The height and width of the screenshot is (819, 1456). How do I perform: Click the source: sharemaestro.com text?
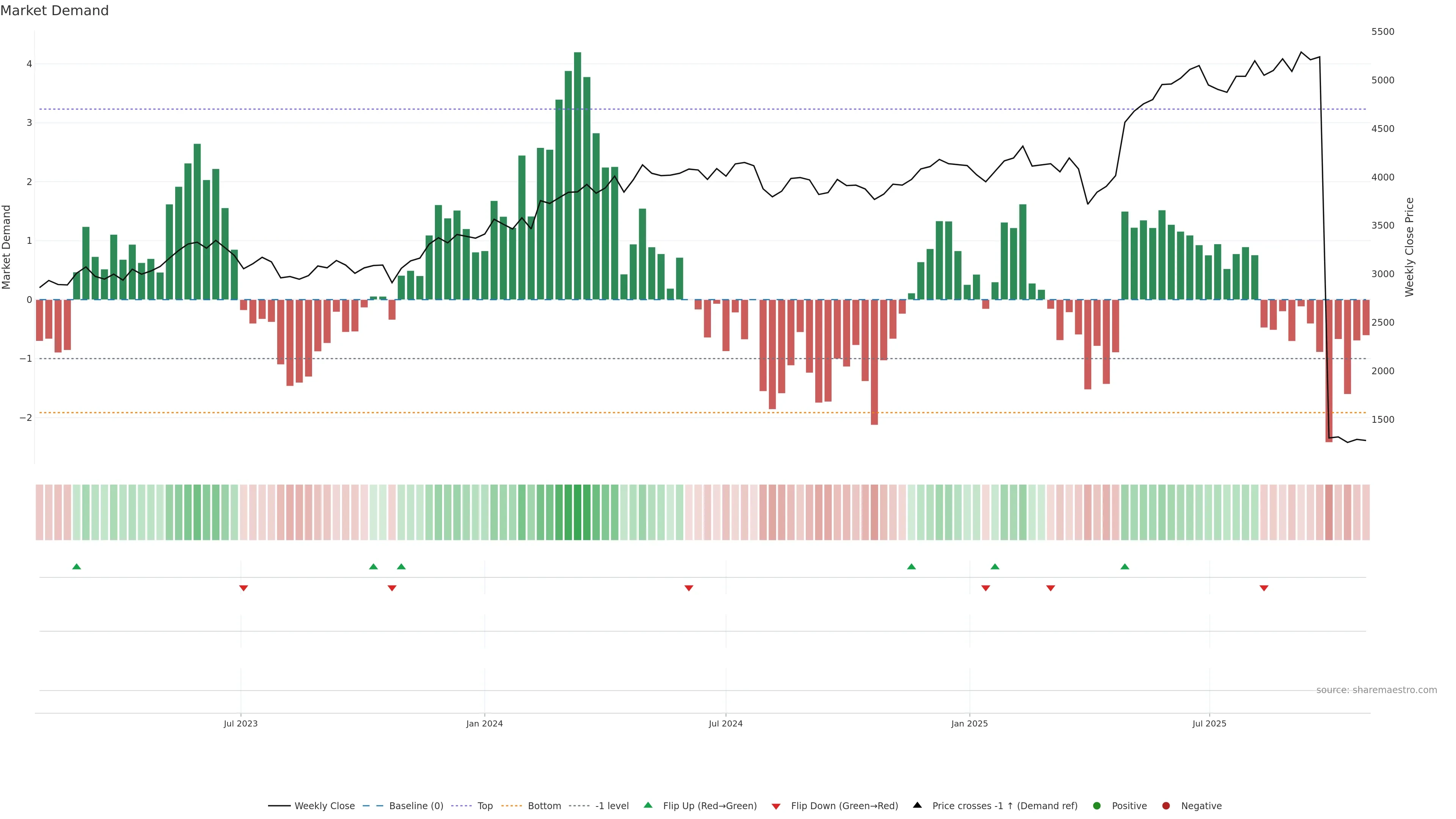(1376, 690)
